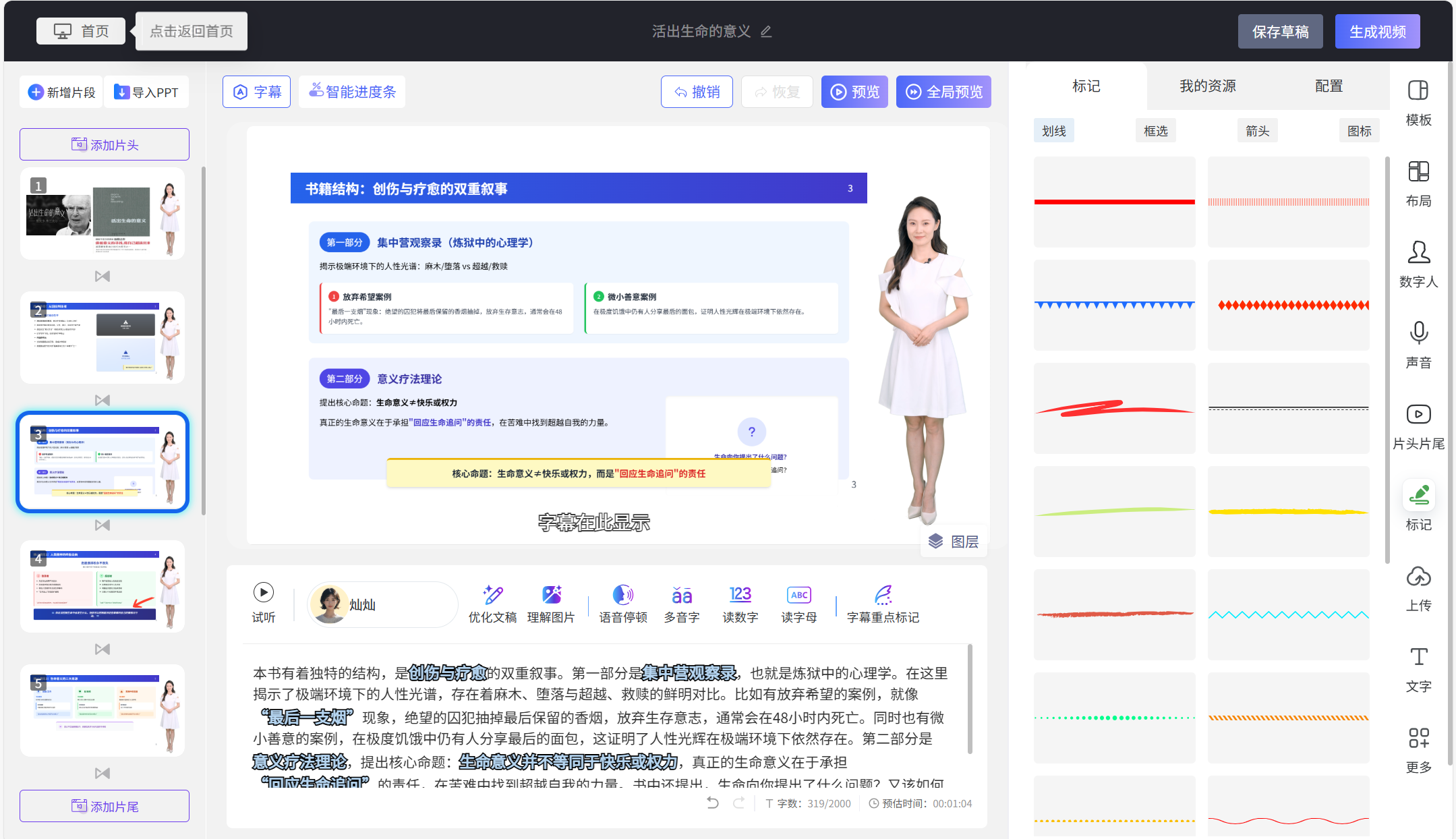Toggle subtitles with the 字幕 button

[x=256, y=91]
